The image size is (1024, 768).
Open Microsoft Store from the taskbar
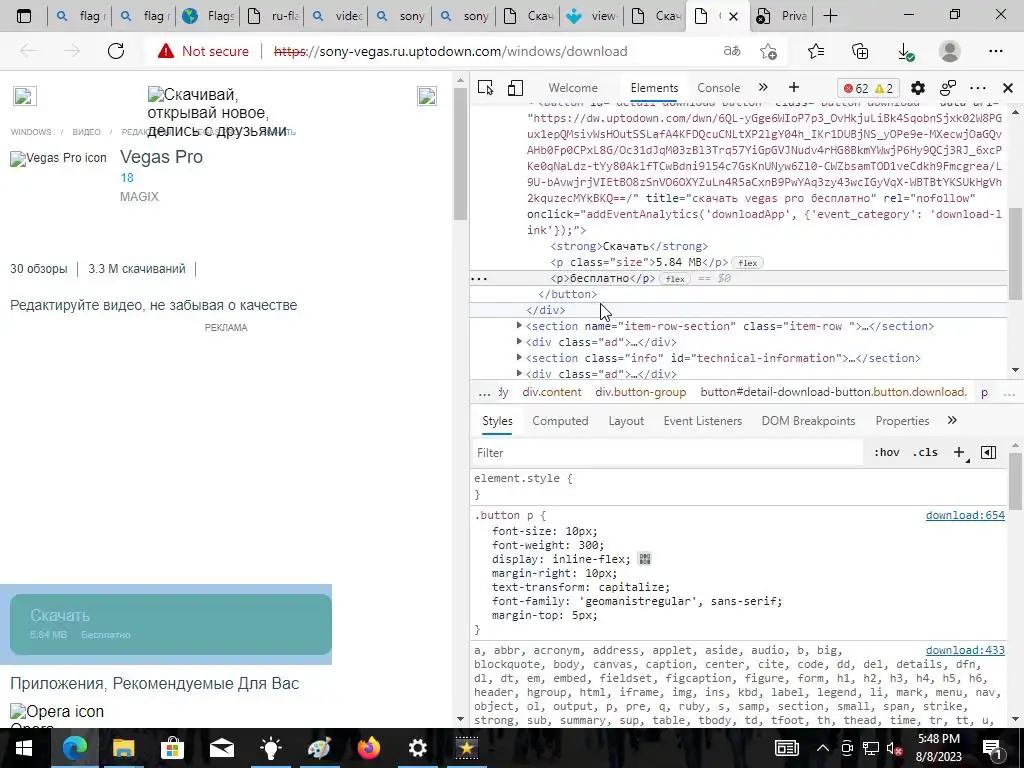pyautogui.click(x=172, y=748)
